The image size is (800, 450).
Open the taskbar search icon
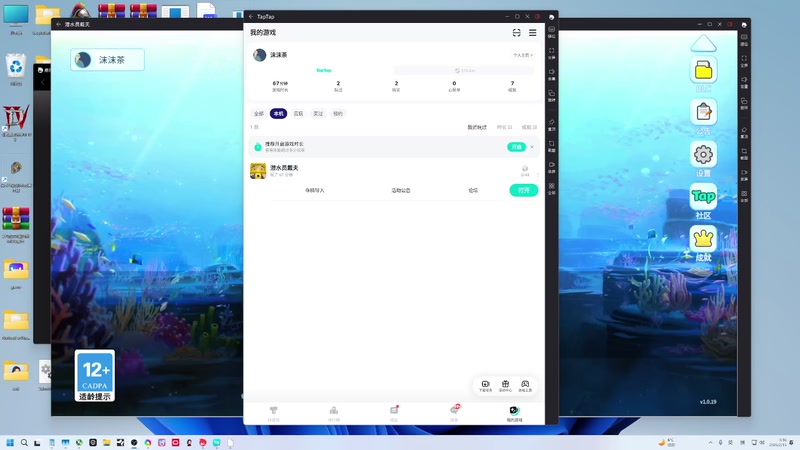point(24,442)
